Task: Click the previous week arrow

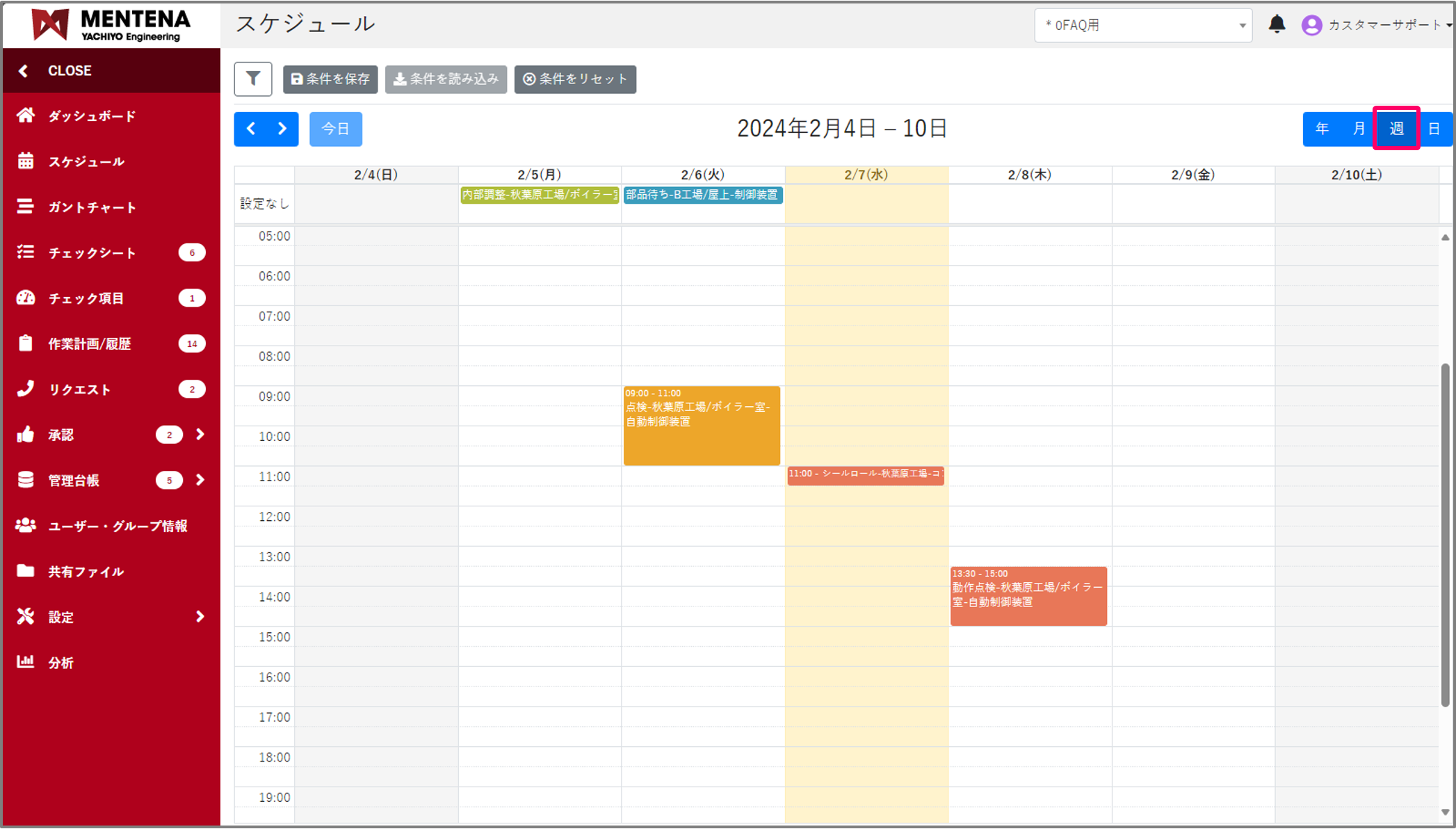Action: (251, 129)
